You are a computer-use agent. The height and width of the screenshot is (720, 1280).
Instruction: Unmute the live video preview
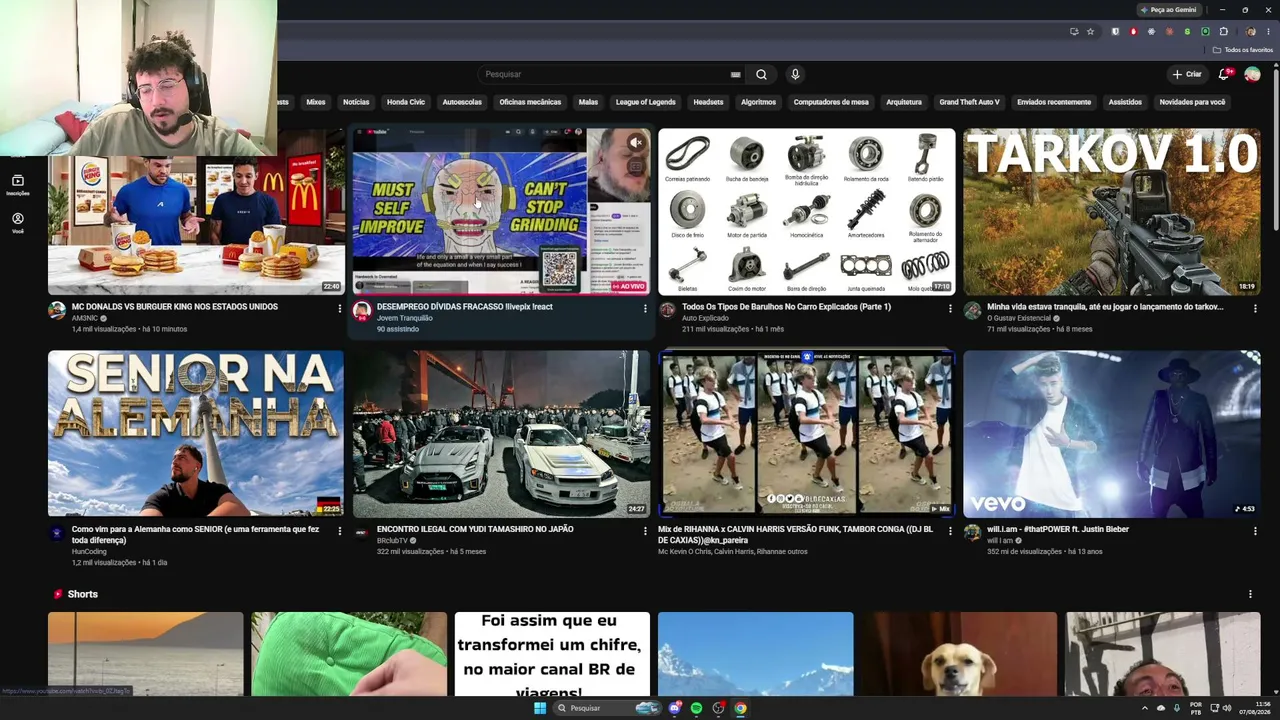point(635,143)
